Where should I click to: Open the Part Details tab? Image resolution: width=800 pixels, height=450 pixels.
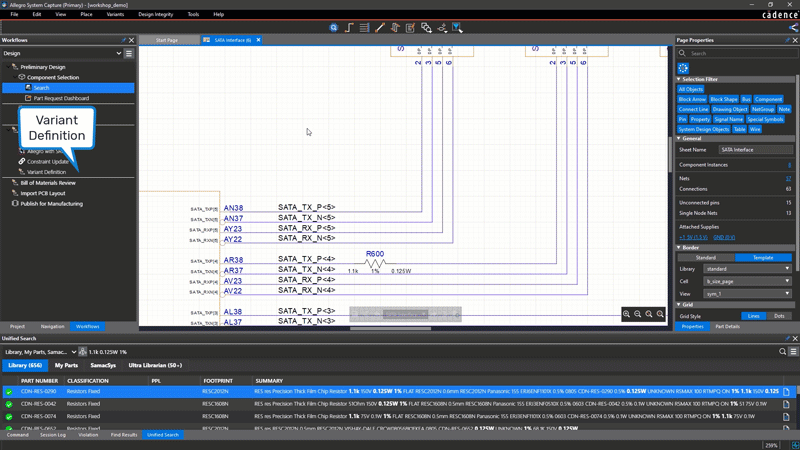click(x=728, y=327)
